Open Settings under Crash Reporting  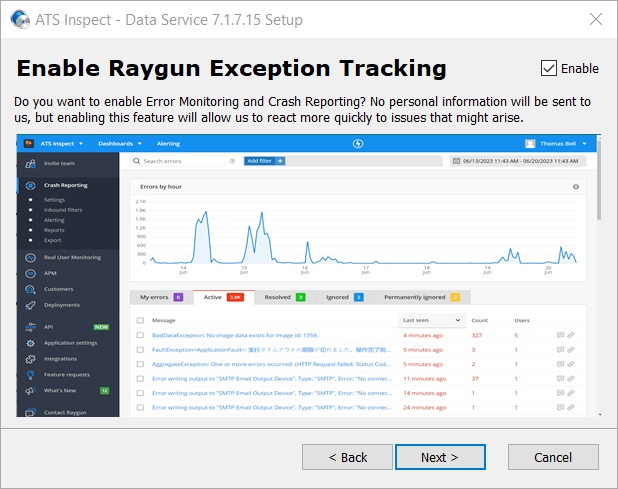pos(54,200)
